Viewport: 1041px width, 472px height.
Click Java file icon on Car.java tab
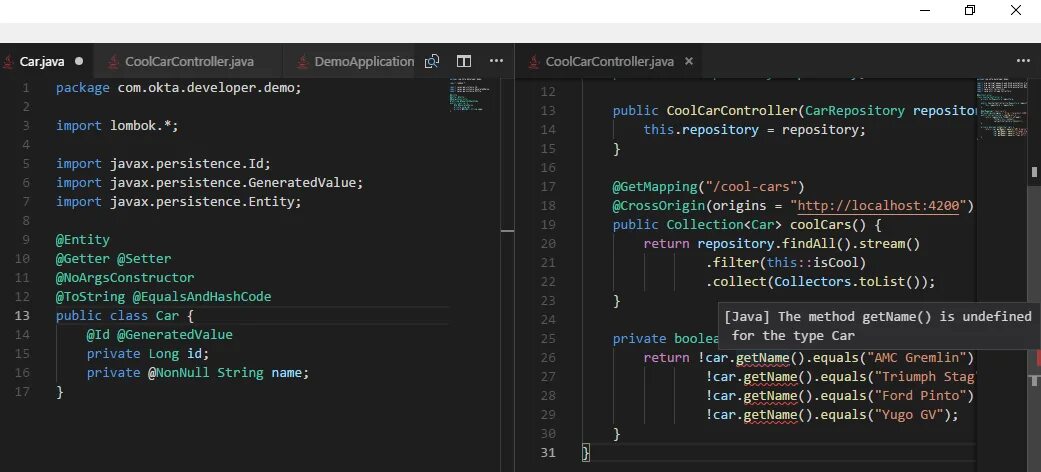point(9,62)
